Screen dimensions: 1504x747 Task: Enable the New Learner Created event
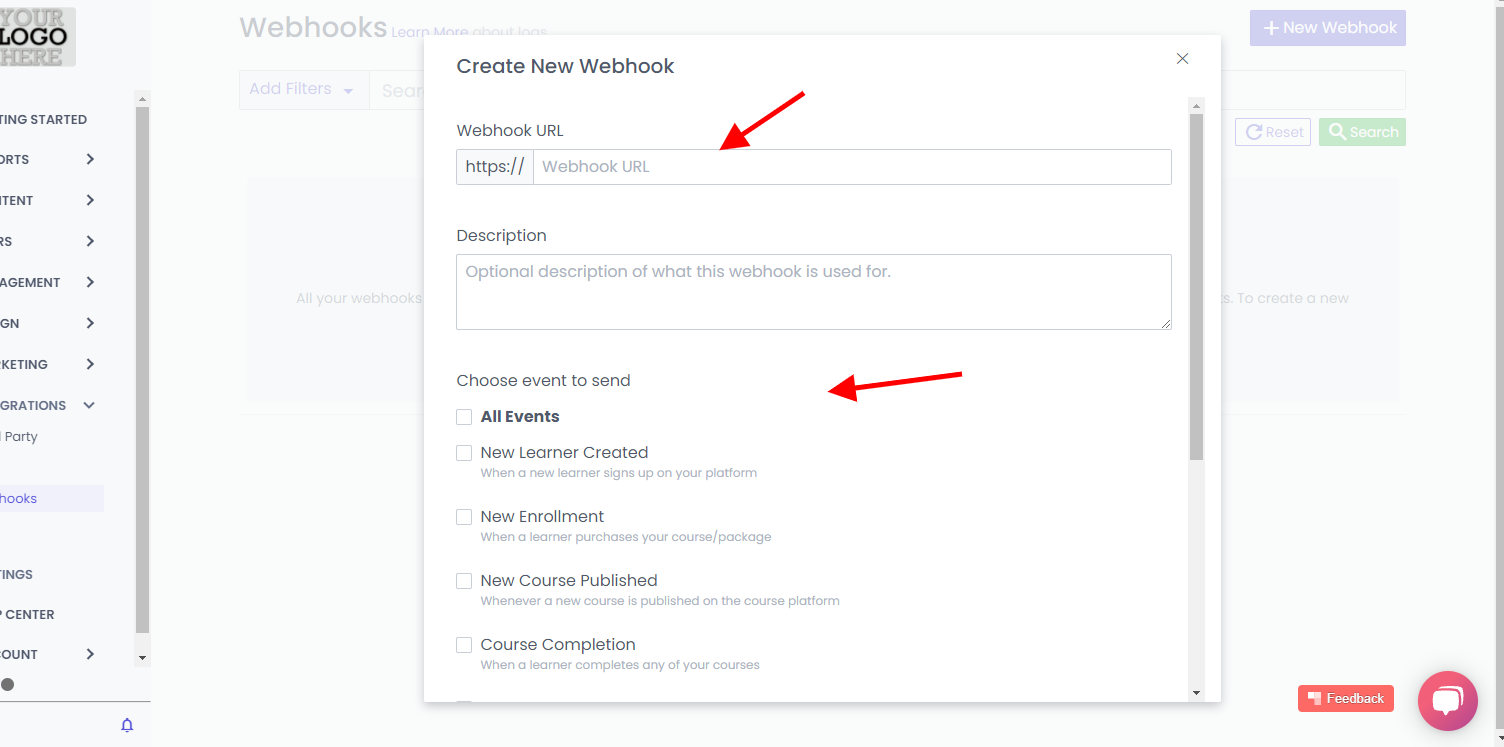pyautogui.click(x=464, y=453)
